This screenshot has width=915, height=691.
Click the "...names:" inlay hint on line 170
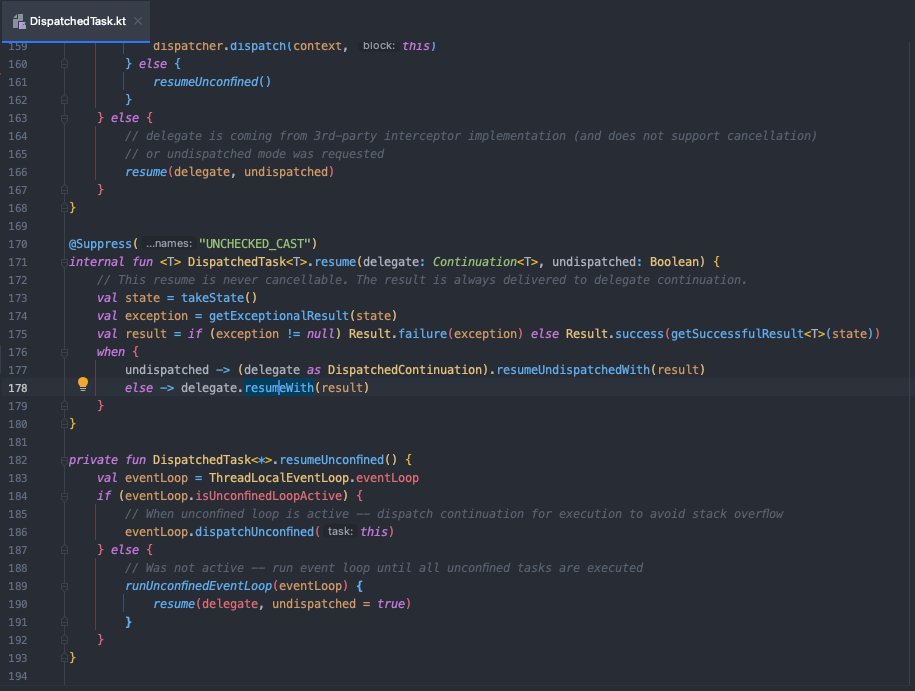[x=168, y=243]
